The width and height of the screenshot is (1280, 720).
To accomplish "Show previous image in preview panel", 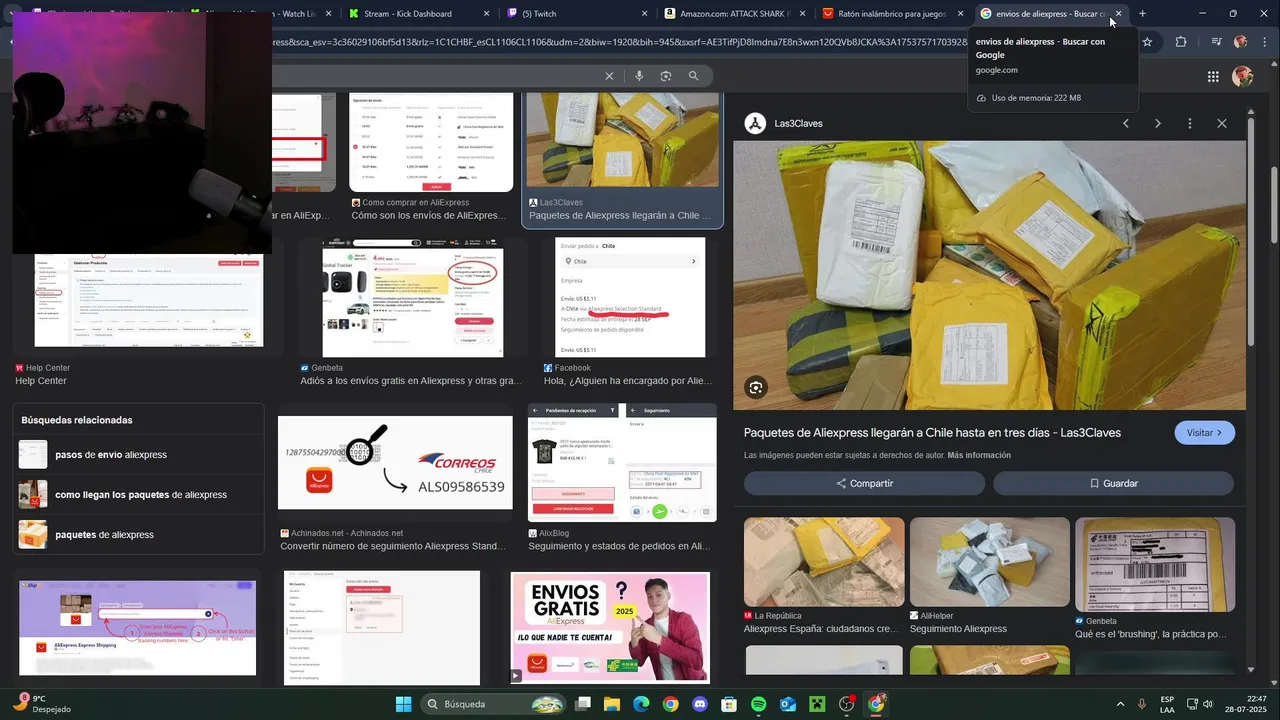I will pyautogui.click(x=1126, y=124).
